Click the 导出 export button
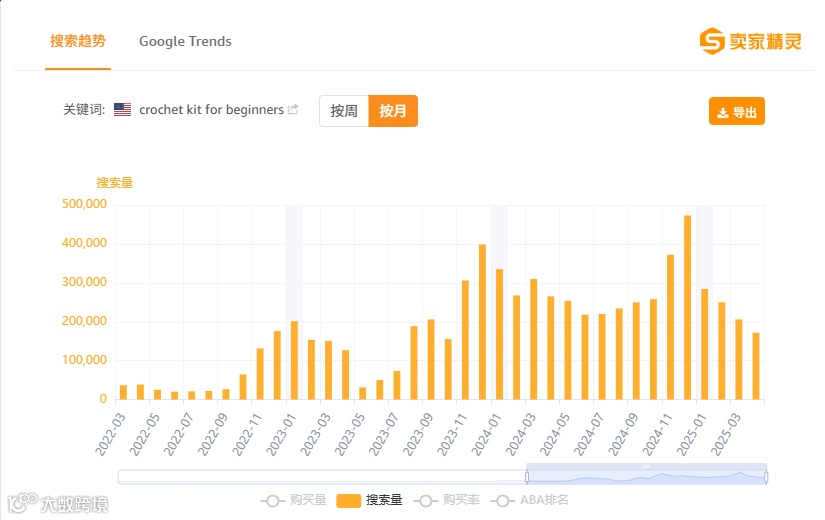 pos(737,112)
